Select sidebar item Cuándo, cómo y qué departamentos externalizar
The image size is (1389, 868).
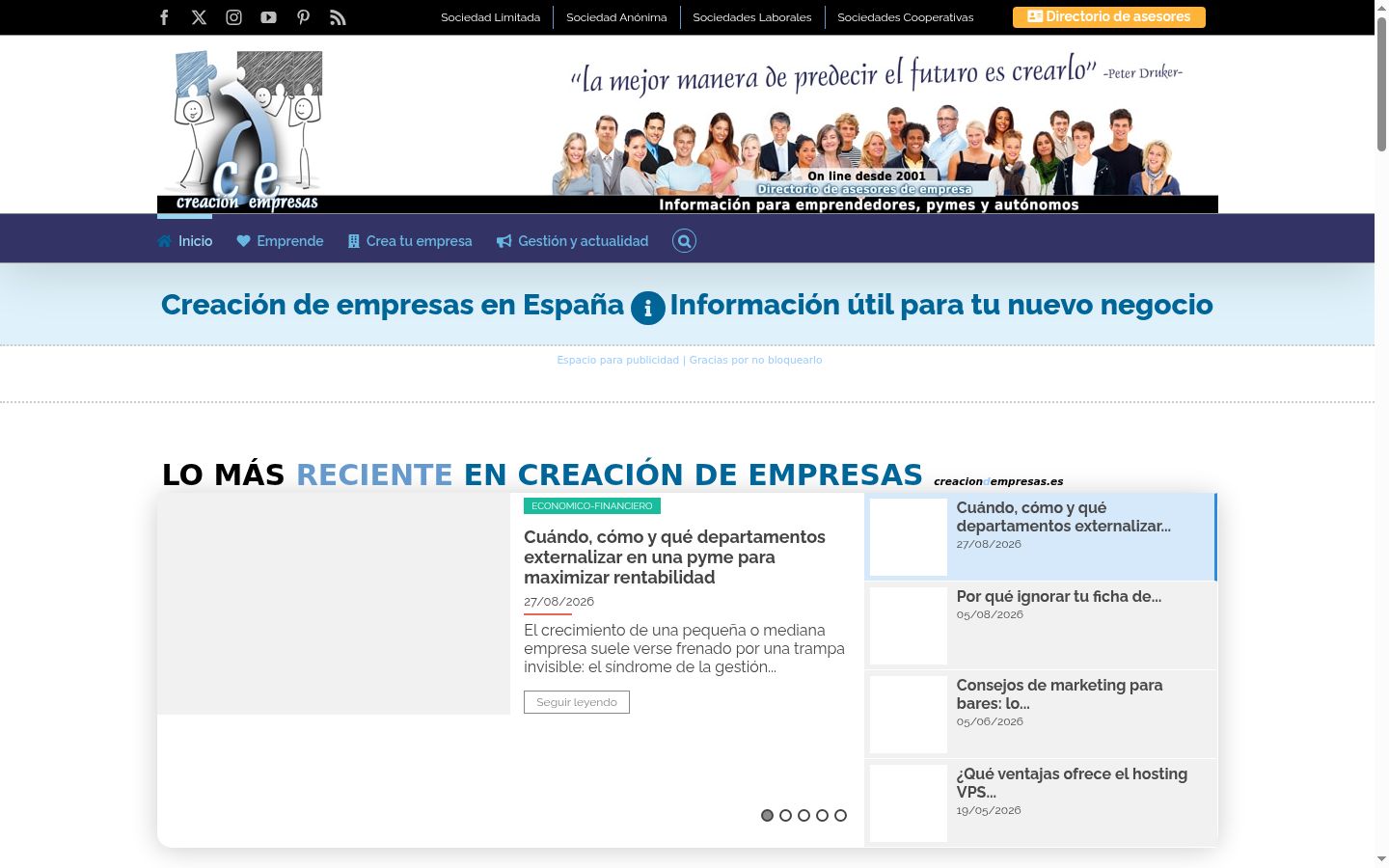pyautogui.click(x=1041, y=537)
